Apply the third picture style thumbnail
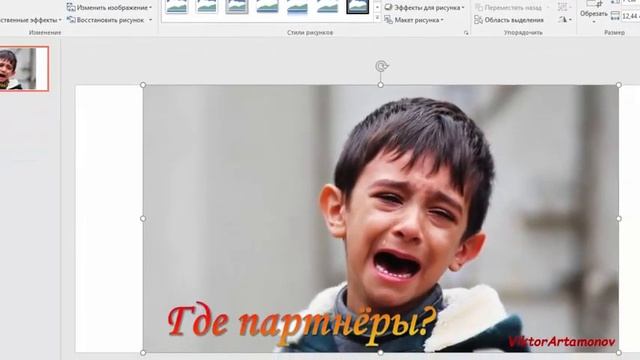Image resolution: width=640 pixels, height=360 pixels. (x=237, y=7)
